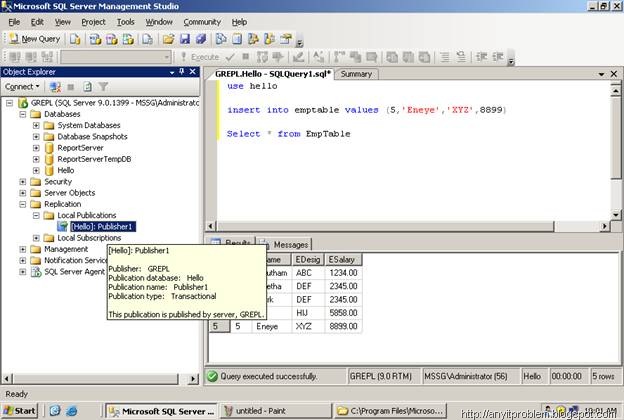Collapse the Replication folder
The width and height of the screenshot is (624, 420).
23,204
